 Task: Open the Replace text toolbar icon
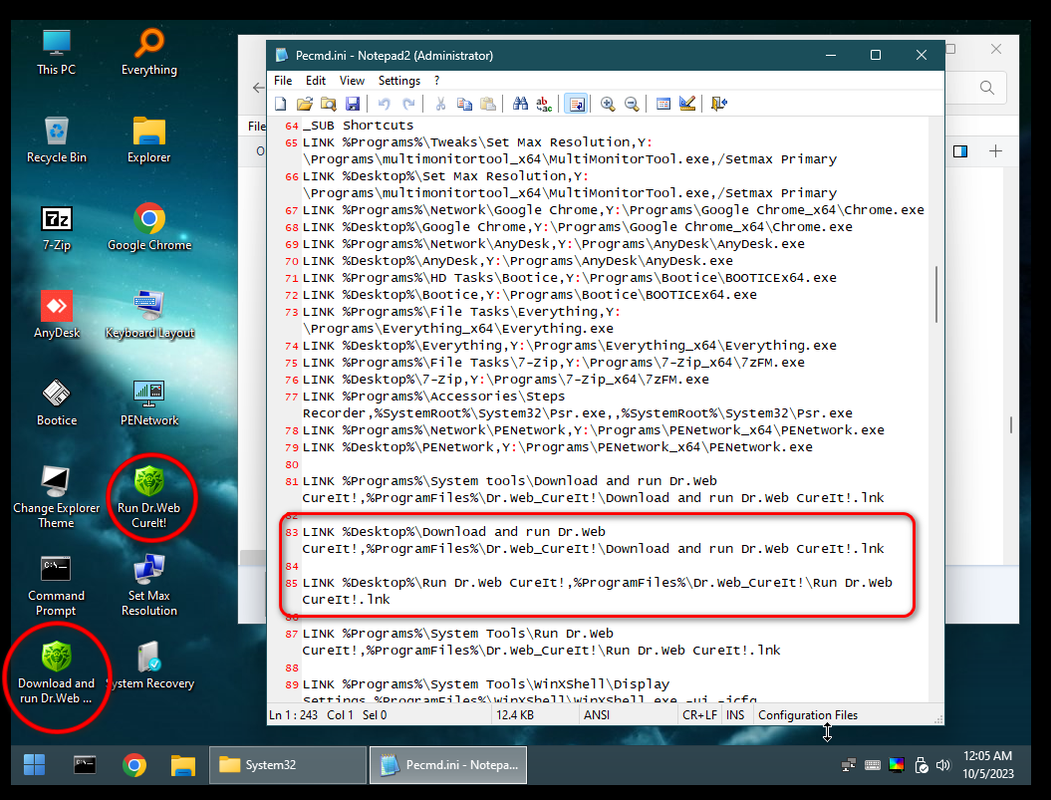544,104
